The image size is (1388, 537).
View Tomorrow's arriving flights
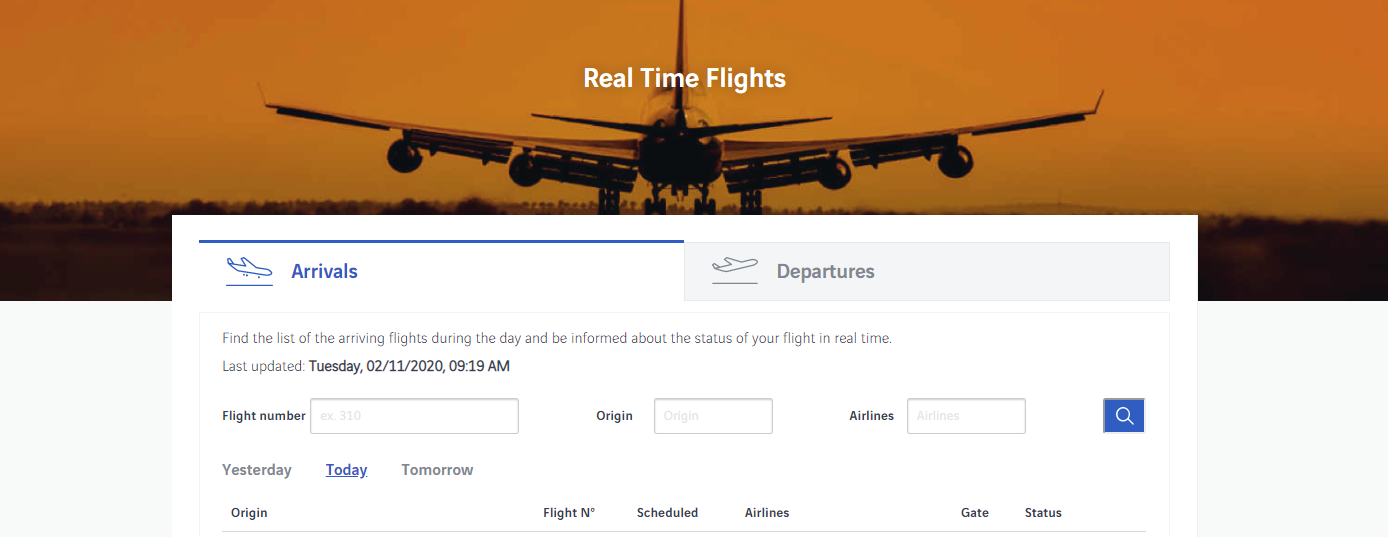pos(437,470)
